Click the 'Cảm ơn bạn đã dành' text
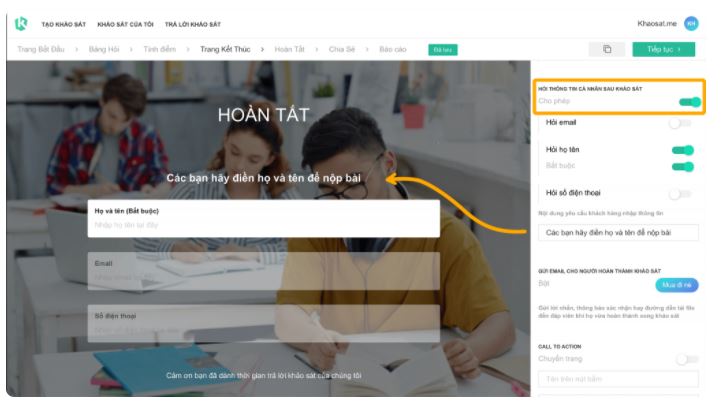Image resolution: width=722 pixels, height=403 pixels. 263,375
